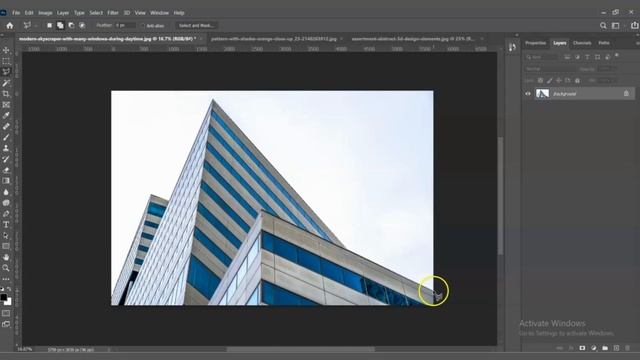
Task: Select the Pen tool
Action: [6, 214]
